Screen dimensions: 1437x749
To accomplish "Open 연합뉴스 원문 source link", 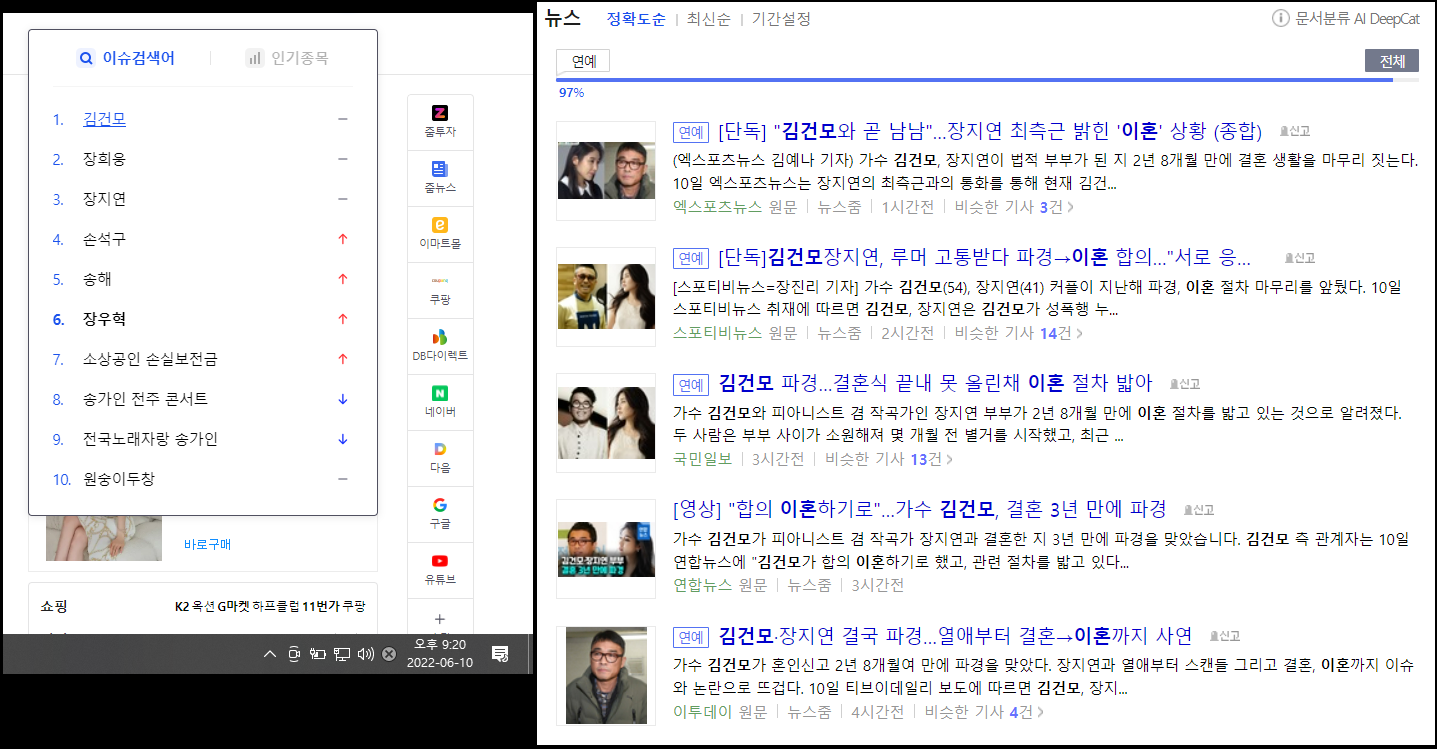I will click(720, 585).
